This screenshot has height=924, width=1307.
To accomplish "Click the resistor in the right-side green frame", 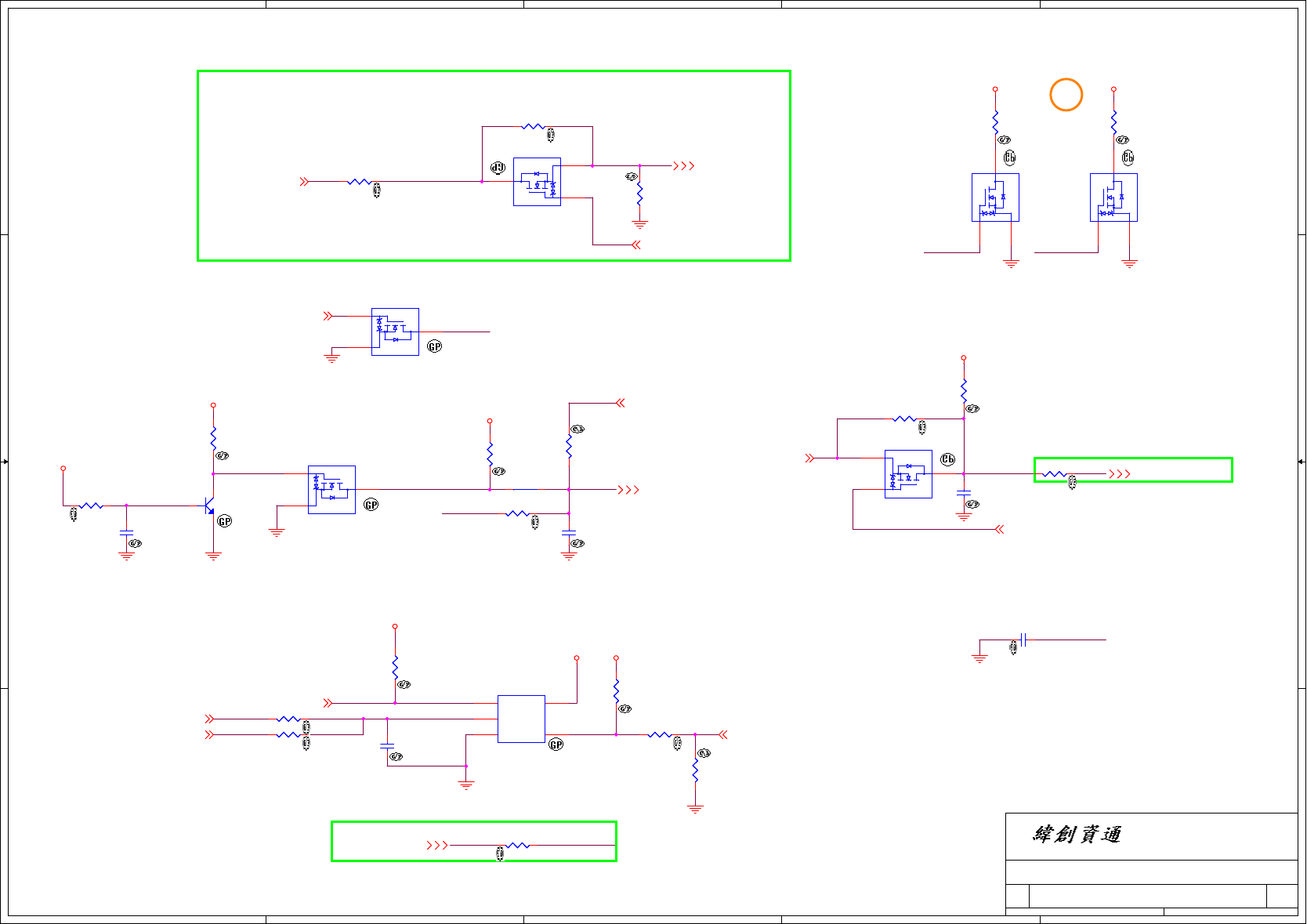I will click(x=1054, y=474).
